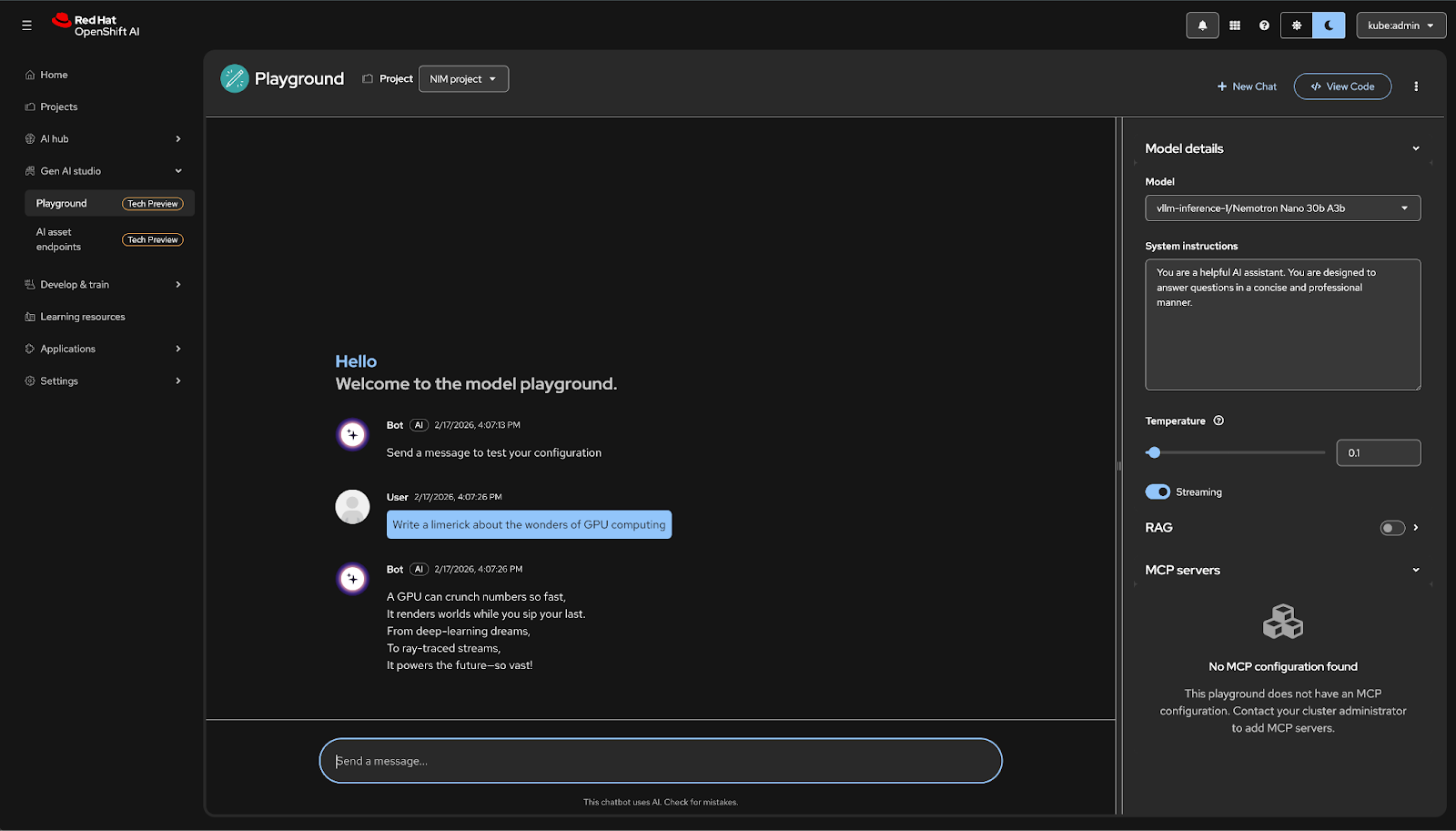
Task: Collapse the MCP servers section
Action: tap(1415, 571)
